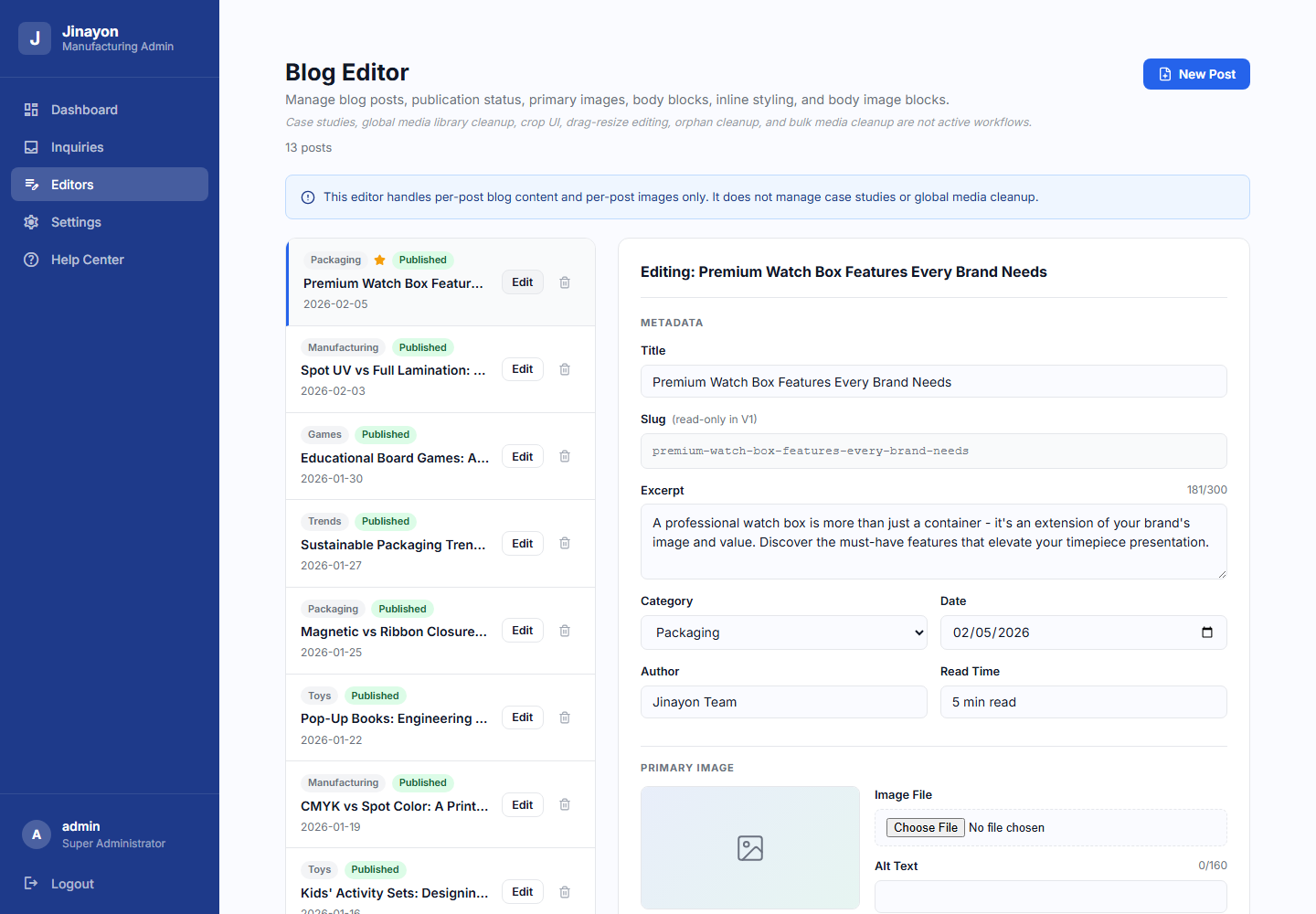Click the Excerpt resize handle corner
This screenshot has height=914, width=1316.
point(1222,574)
